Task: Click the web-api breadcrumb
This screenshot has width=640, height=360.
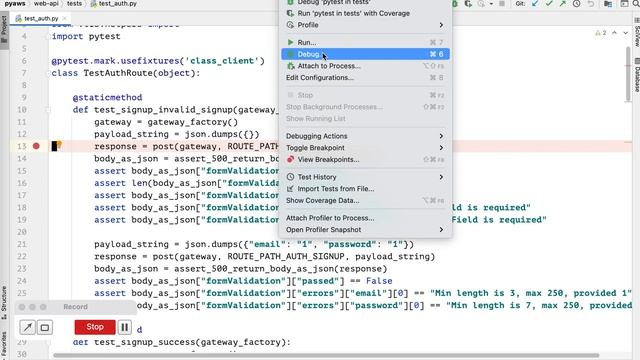Action: (x=46, y=4)
